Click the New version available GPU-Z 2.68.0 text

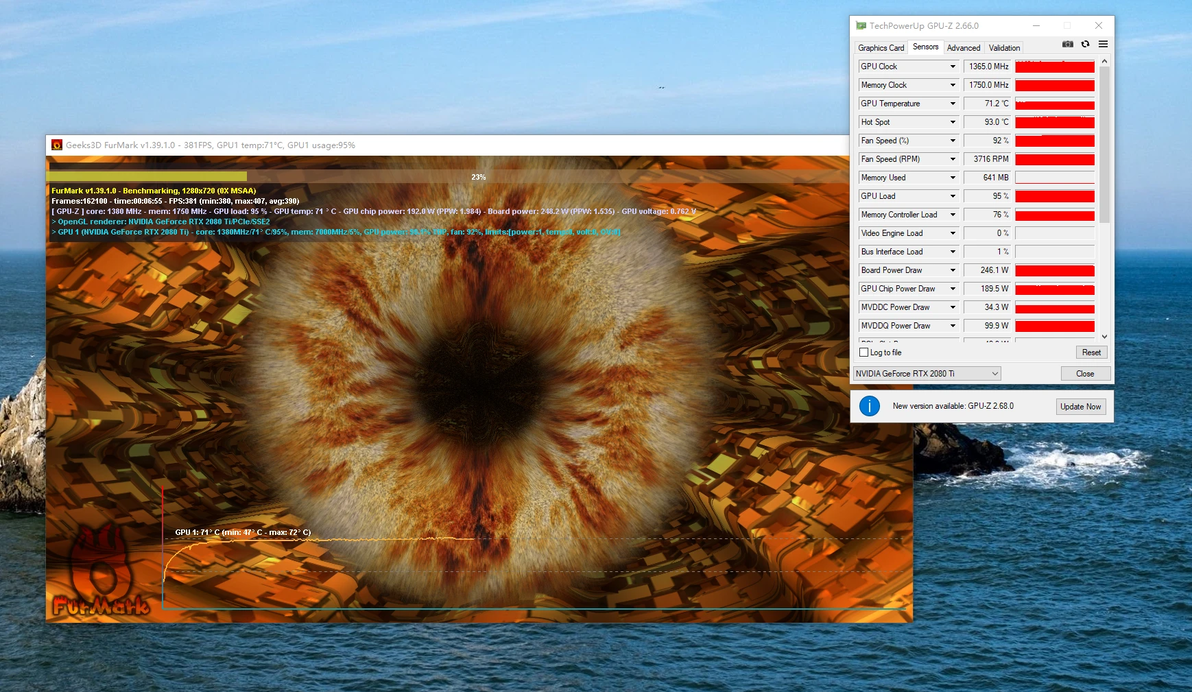(953, 406)
